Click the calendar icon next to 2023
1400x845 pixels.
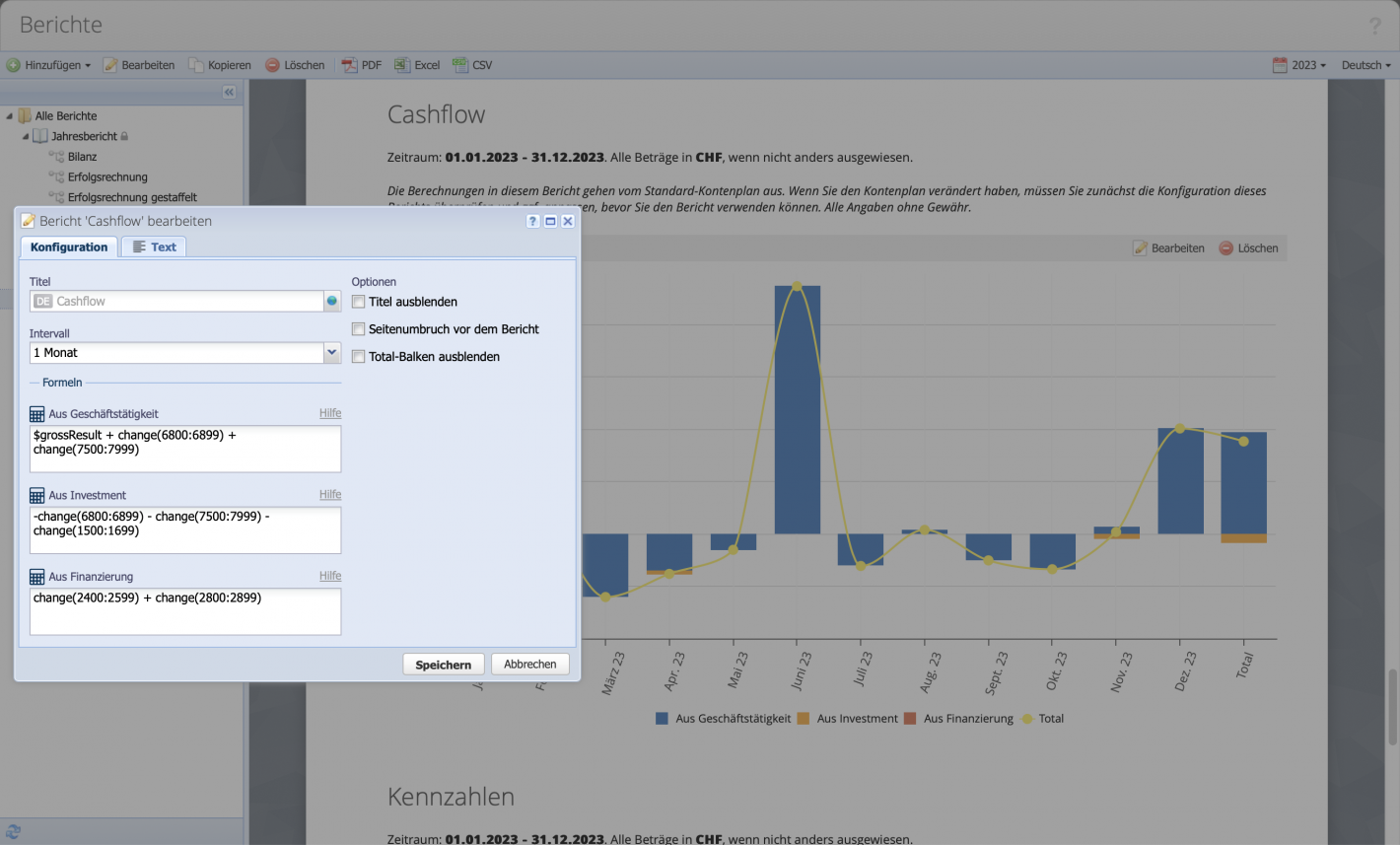click(x=1279, y=64)
